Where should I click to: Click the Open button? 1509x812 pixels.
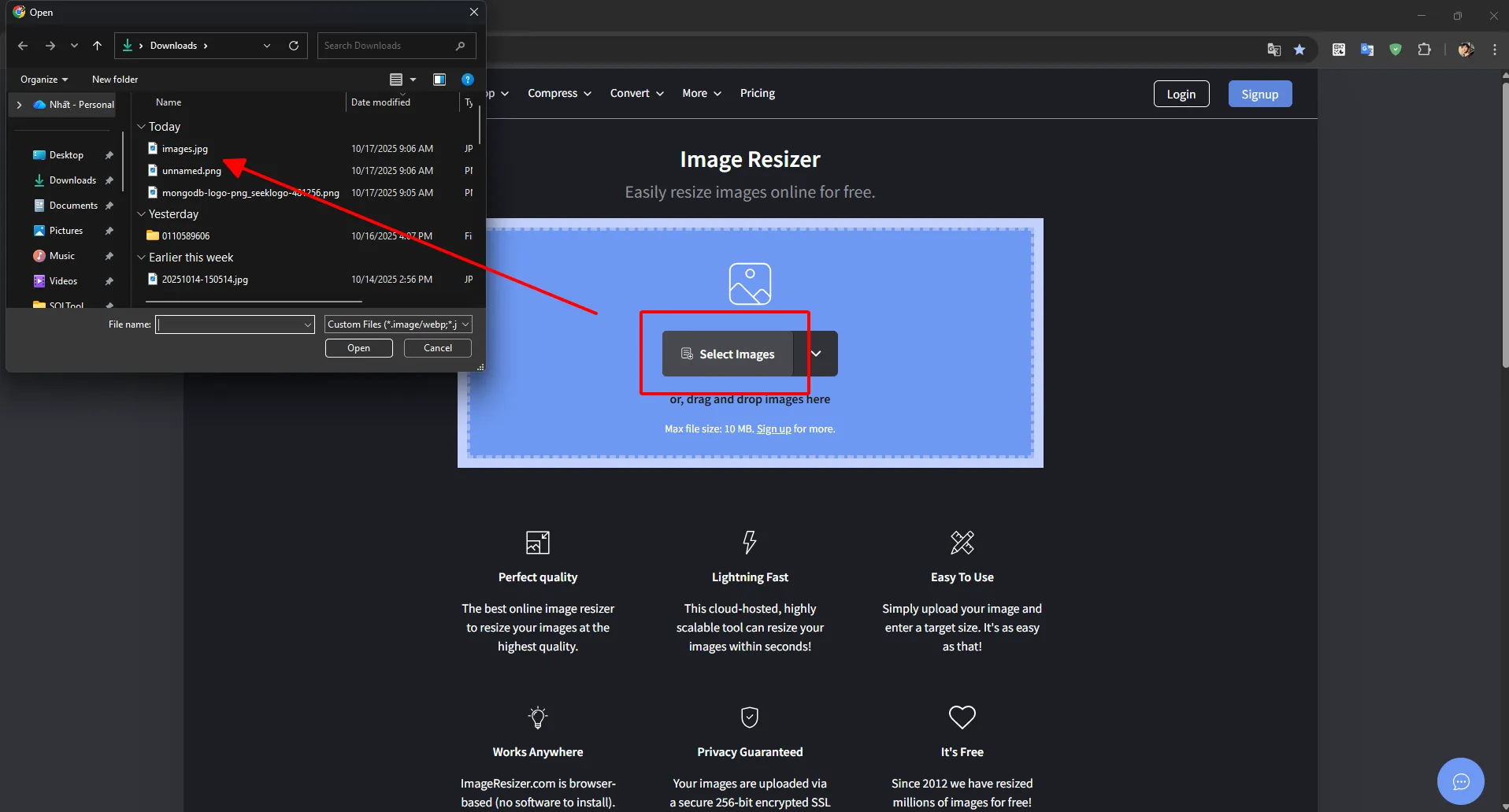(359, 348)
